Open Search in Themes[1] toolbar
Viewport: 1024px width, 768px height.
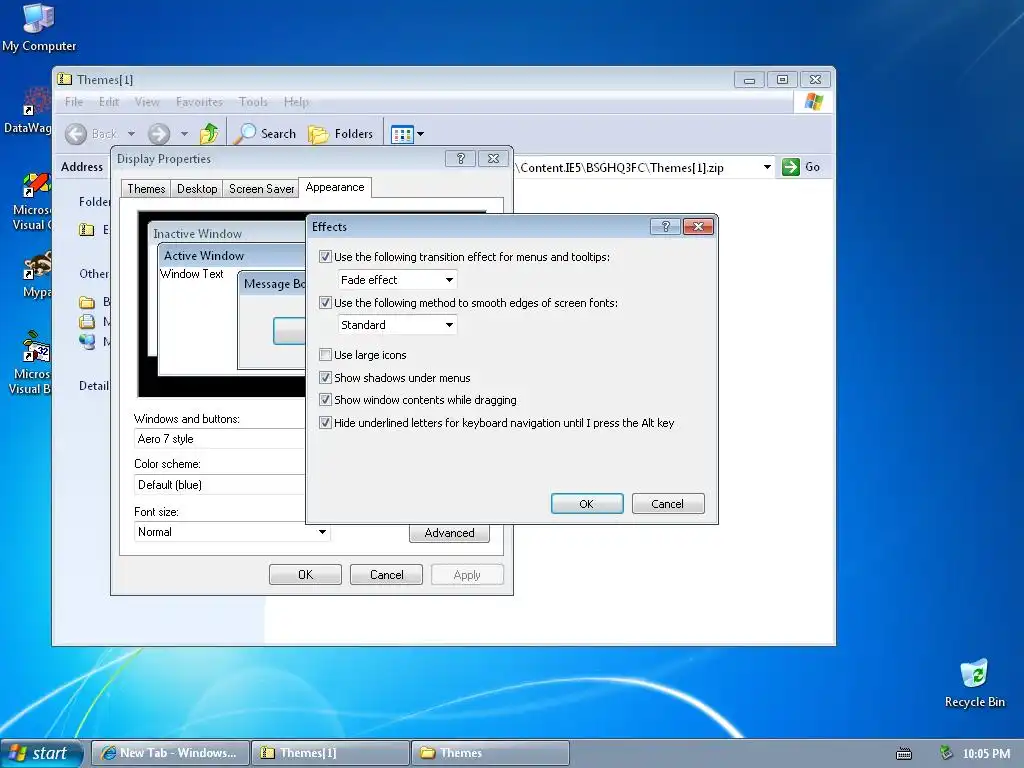pyautogui.click(x=266, y=133)
